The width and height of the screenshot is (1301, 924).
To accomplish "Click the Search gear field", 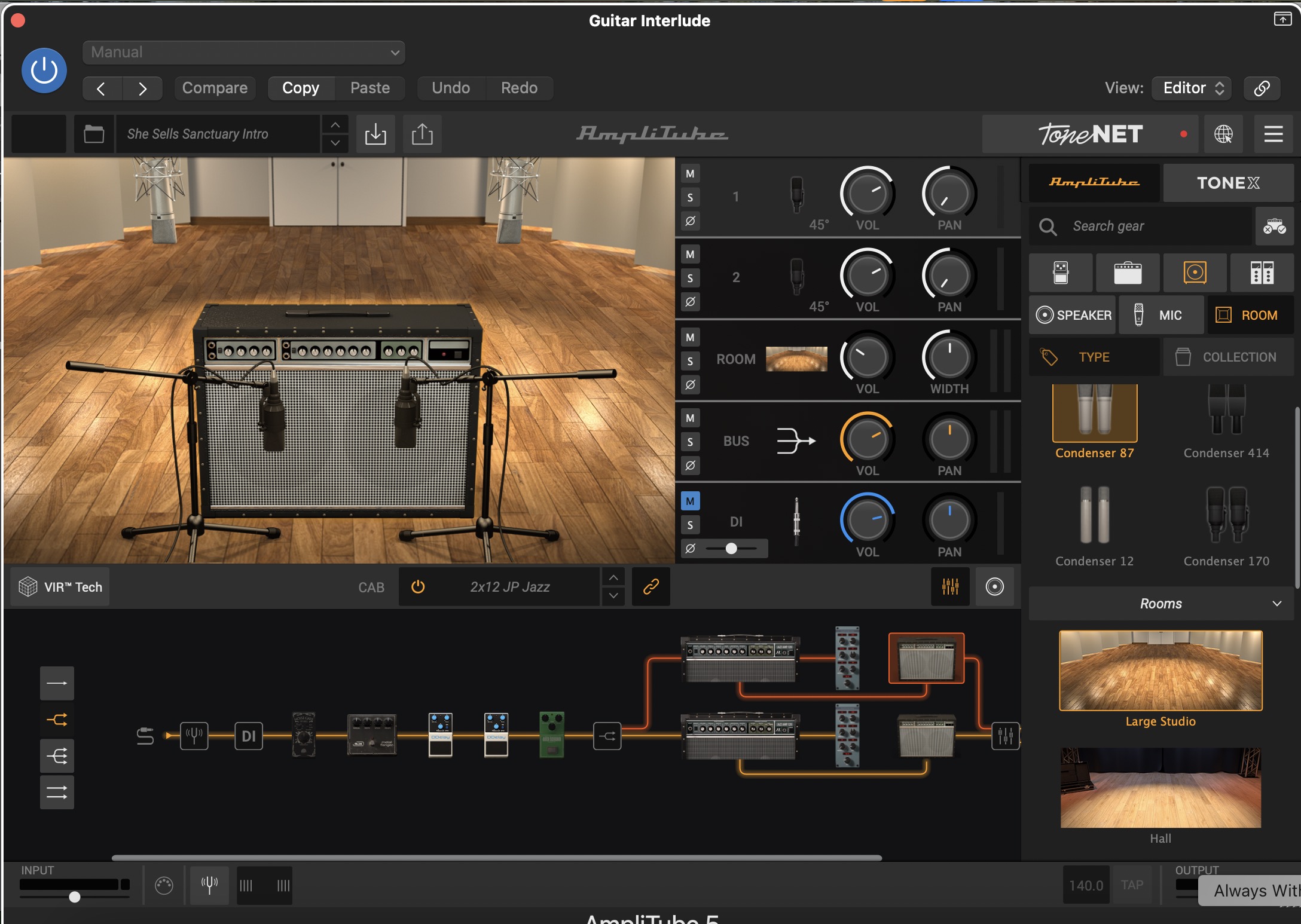I will (1140, 226).
